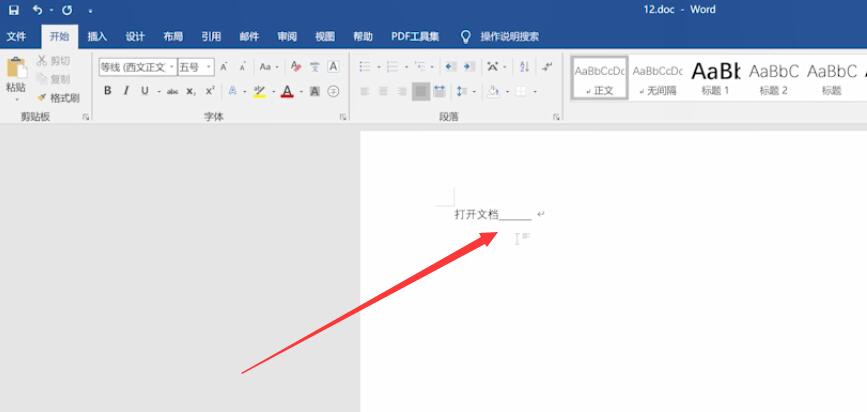Screen dimensions: 867x412
Task: Increase the font size
Action: [224, 67]
